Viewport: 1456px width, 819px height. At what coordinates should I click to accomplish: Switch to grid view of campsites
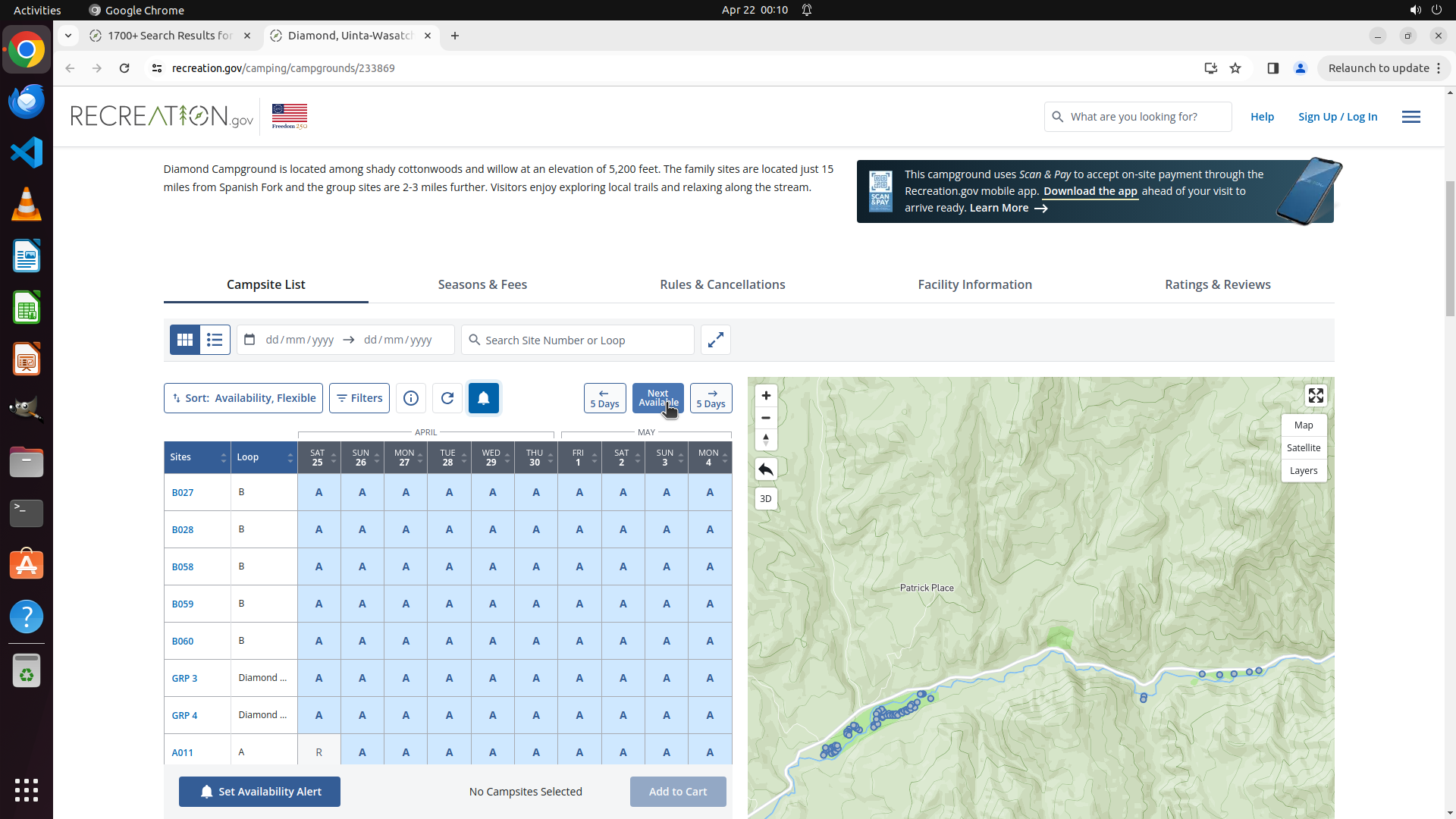click(x=185, y=340)
